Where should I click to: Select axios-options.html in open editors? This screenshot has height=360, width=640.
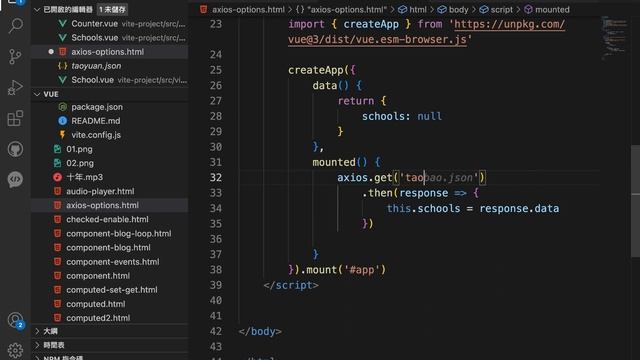point(109,52)
